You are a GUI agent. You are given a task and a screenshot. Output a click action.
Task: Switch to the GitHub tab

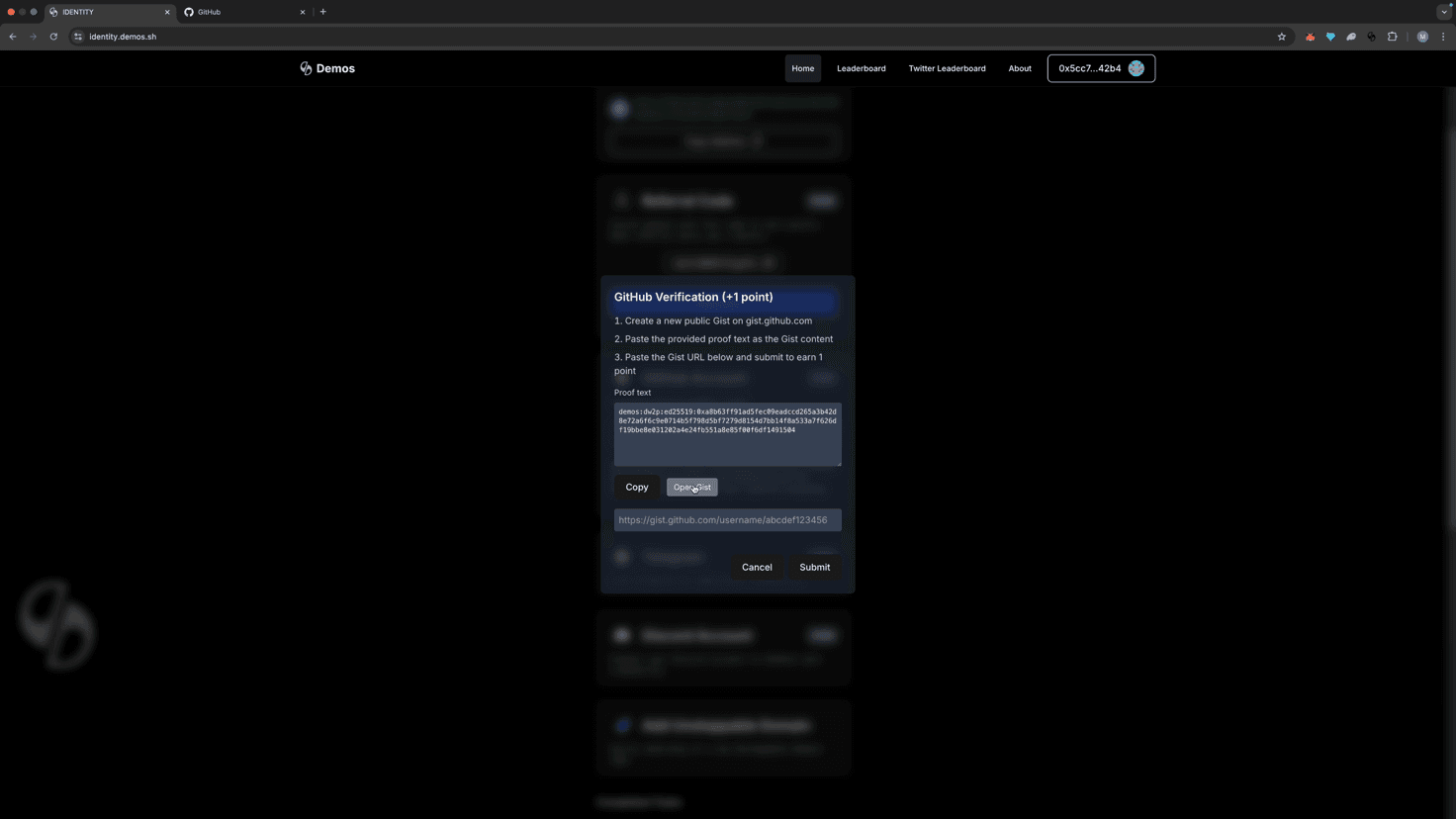237,12
